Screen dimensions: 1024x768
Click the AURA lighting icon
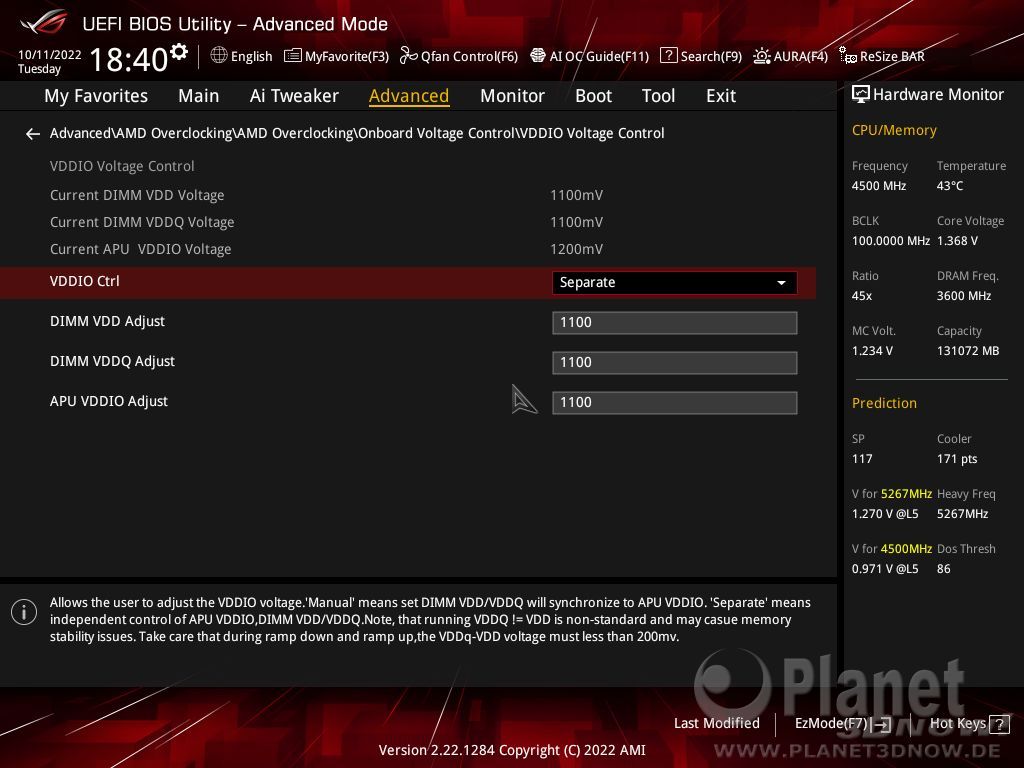761,56
